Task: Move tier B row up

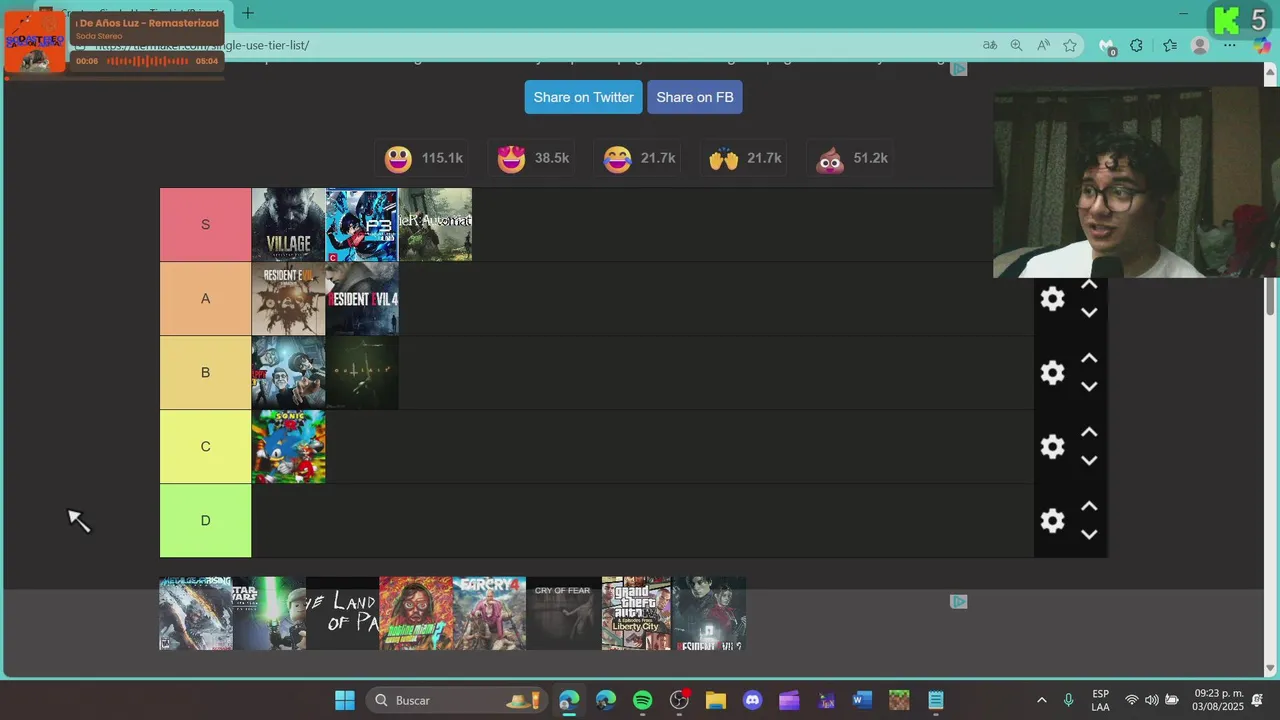Action: [x=1089, y=358]
